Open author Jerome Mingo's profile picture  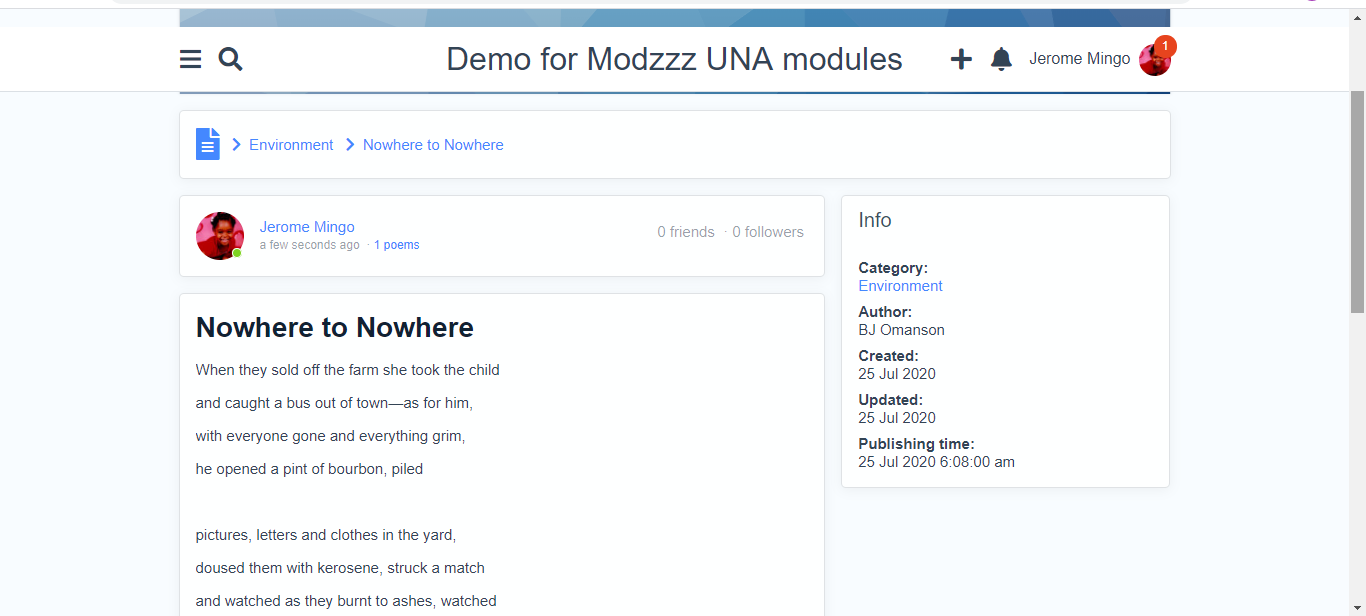pyautogui.click(x=219, y=236)
